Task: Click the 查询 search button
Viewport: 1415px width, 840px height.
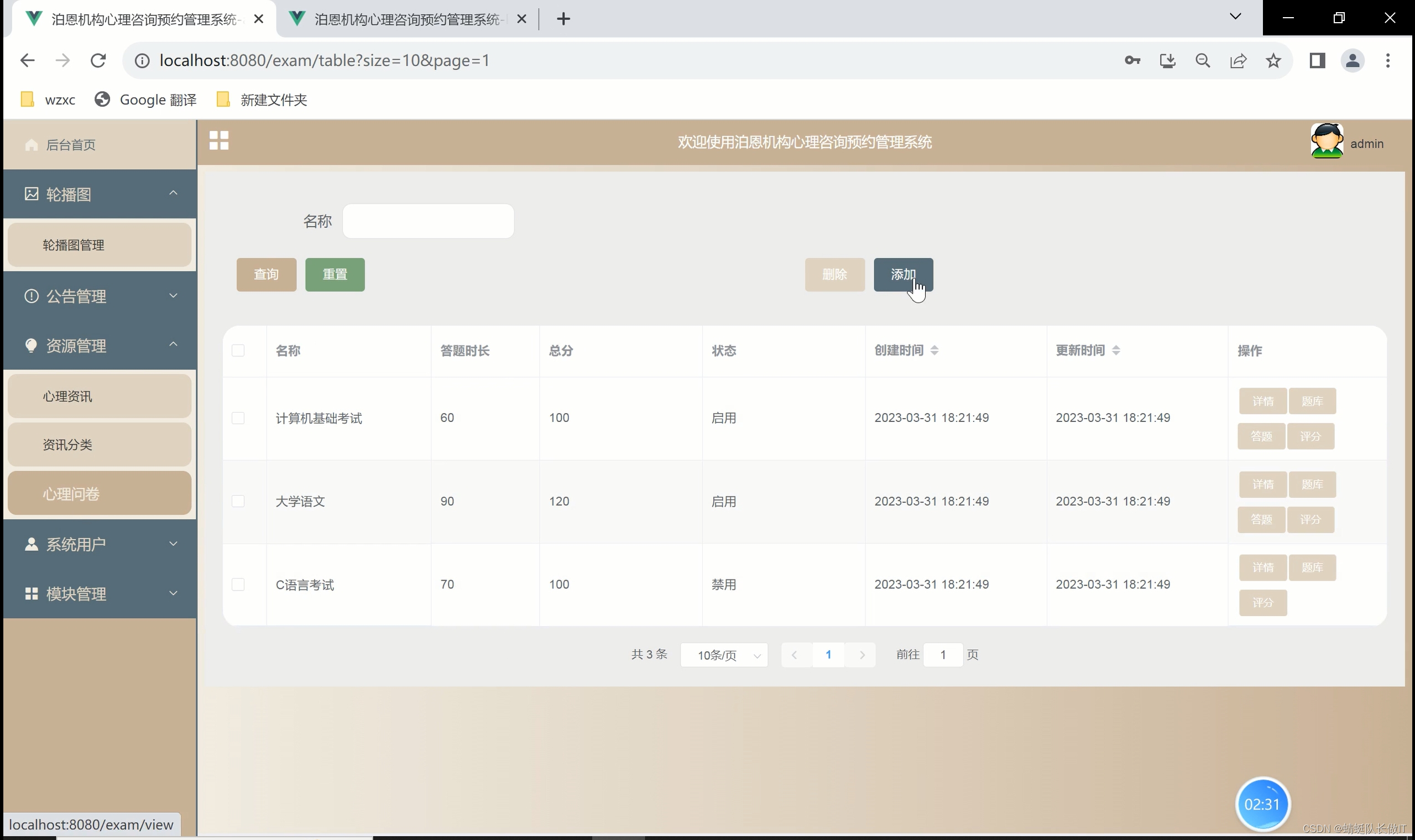Action: tap(266, 274)
